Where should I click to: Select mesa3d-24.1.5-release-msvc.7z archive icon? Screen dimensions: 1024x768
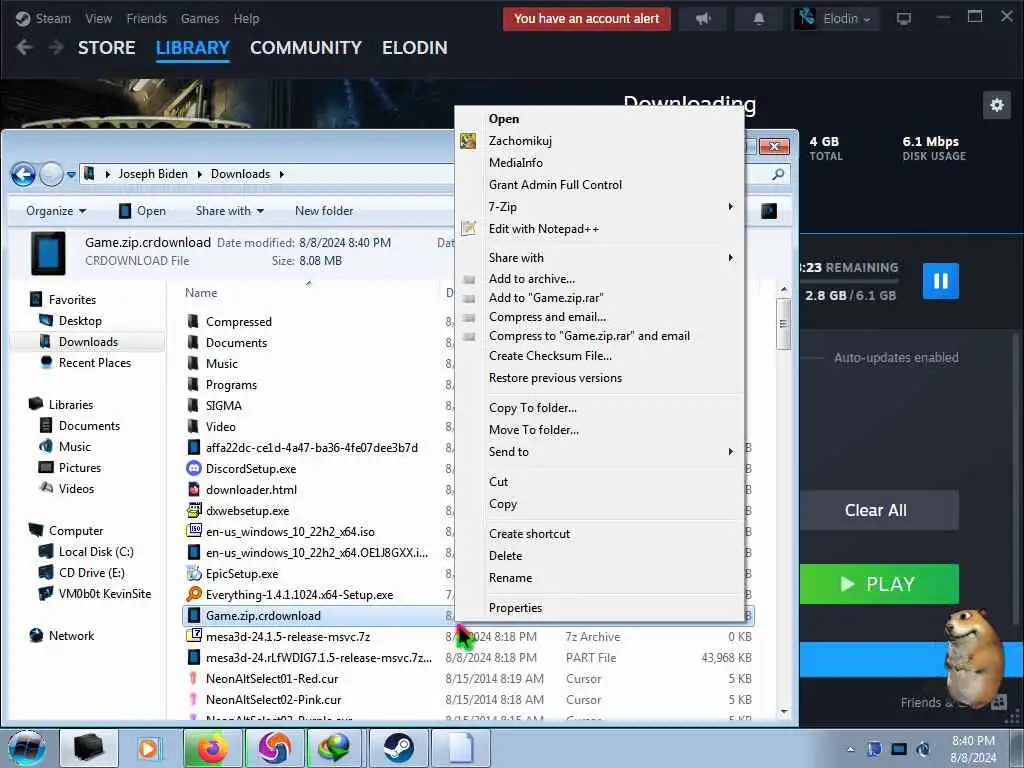pos(194,636)
